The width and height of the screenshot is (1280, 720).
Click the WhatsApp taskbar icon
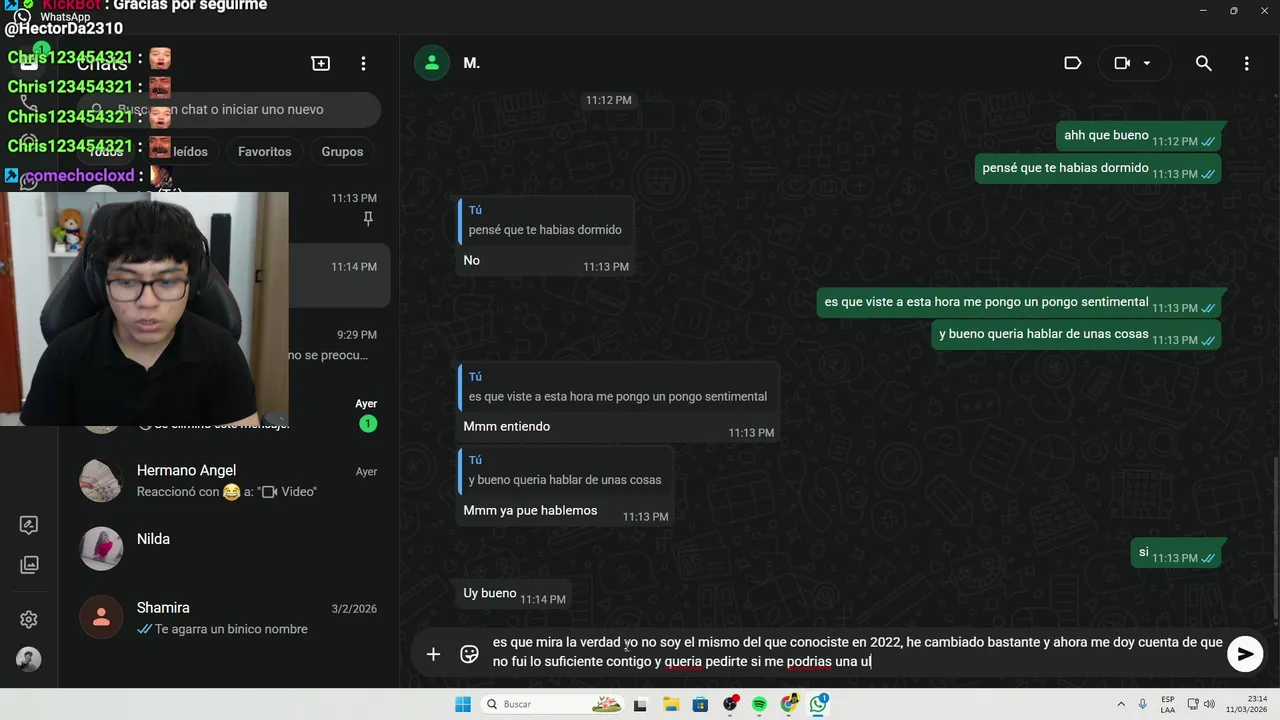click(819, 704)
